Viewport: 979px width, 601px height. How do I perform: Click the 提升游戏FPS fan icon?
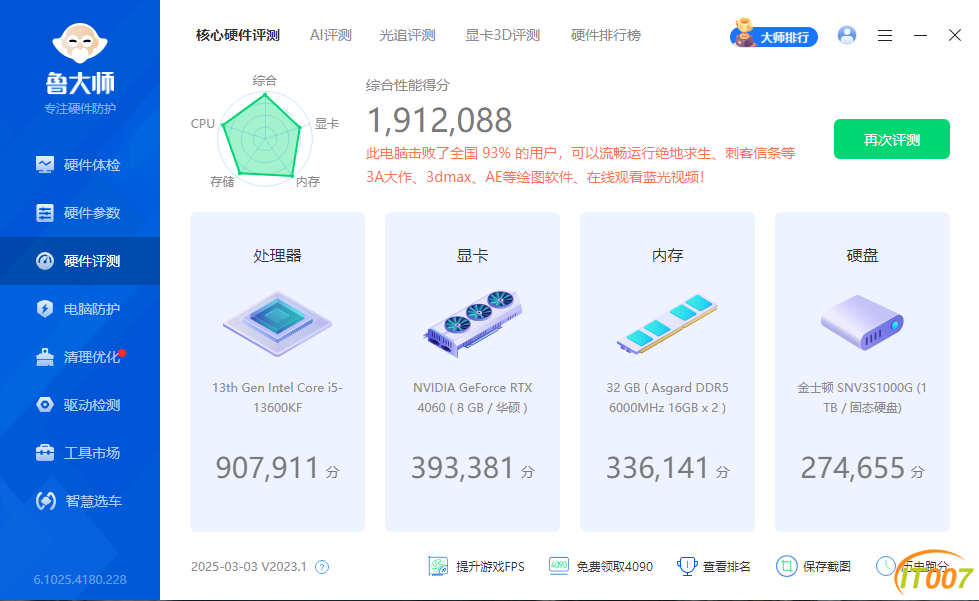[438, 566]
